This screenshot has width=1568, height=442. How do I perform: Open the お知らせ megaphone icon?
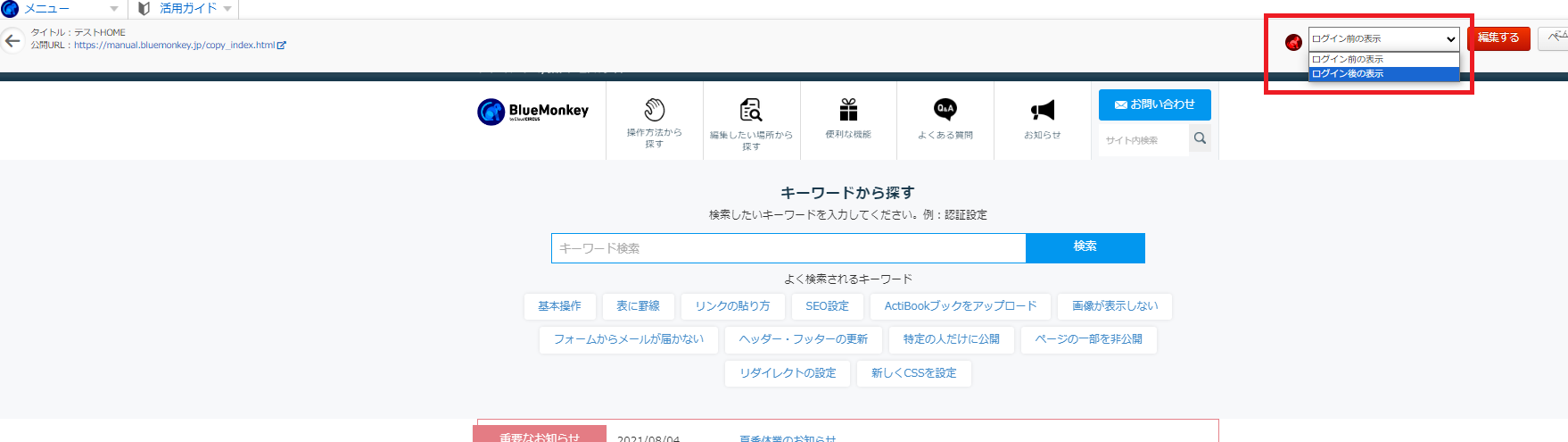1043,110
